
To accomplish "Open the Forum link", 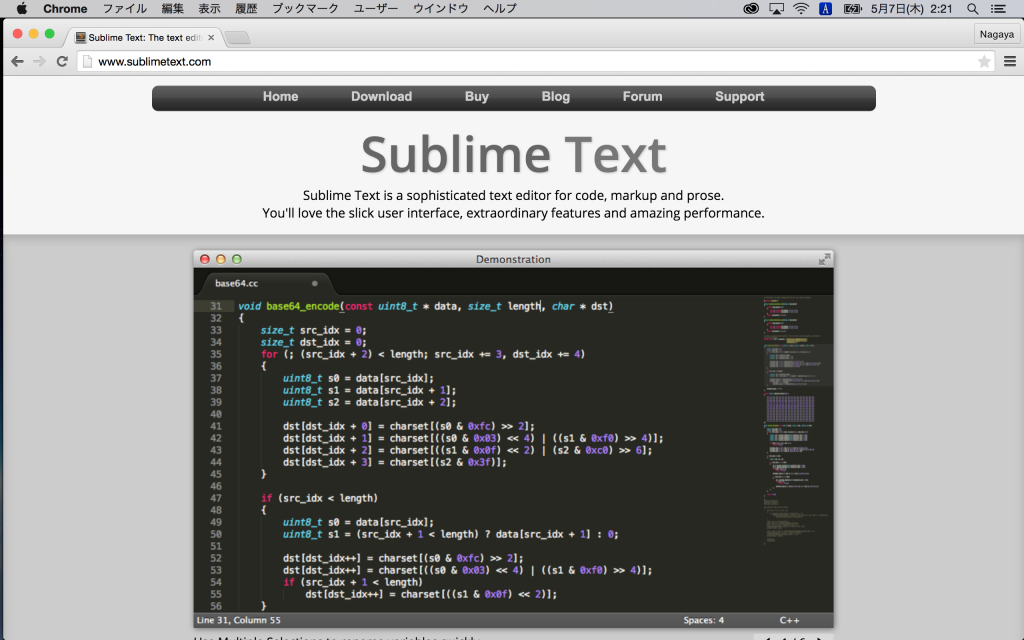I will click(x=642, y=97).
